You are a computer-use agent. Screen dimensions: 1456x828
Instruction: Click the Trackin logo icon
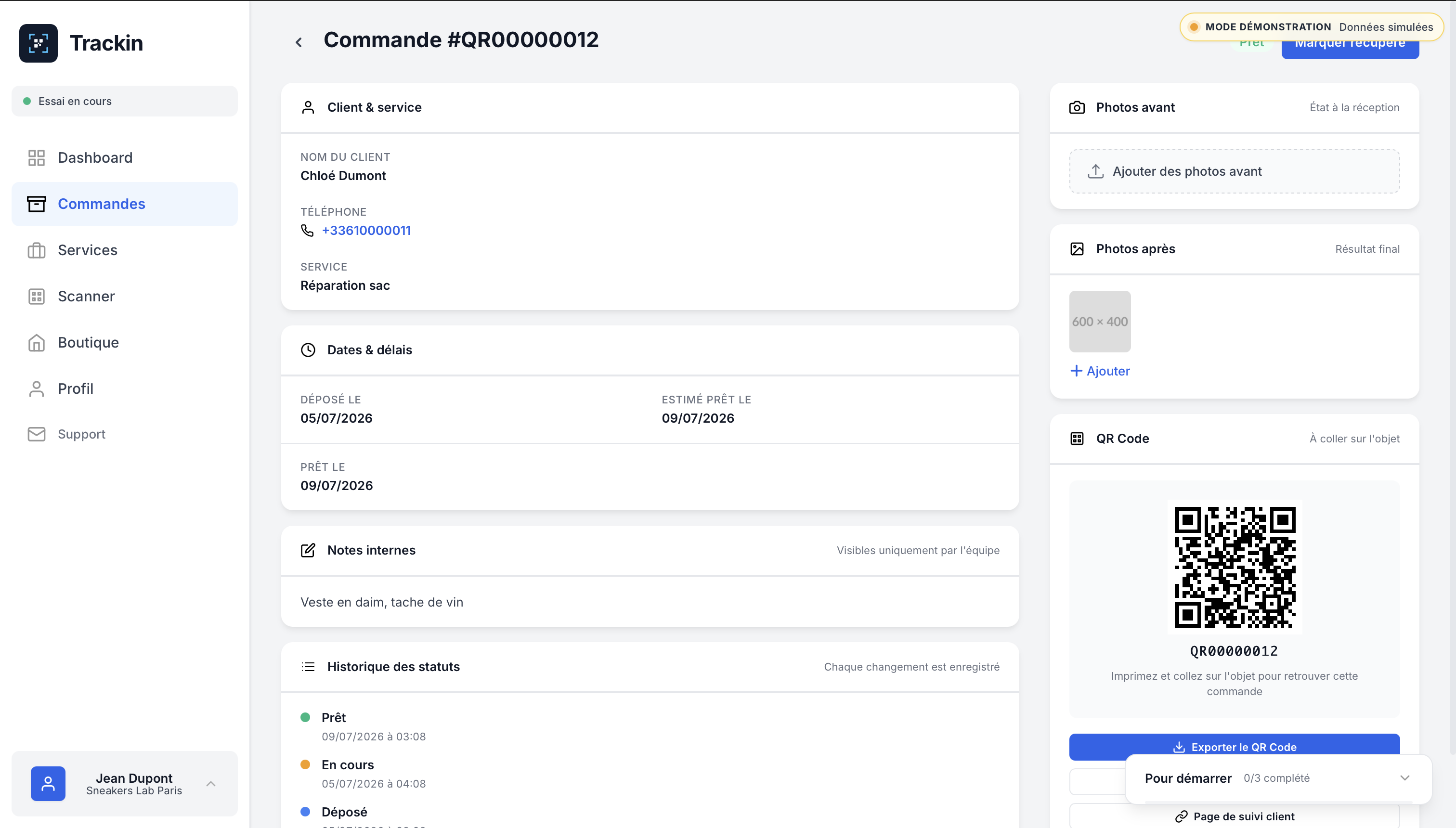39,43
